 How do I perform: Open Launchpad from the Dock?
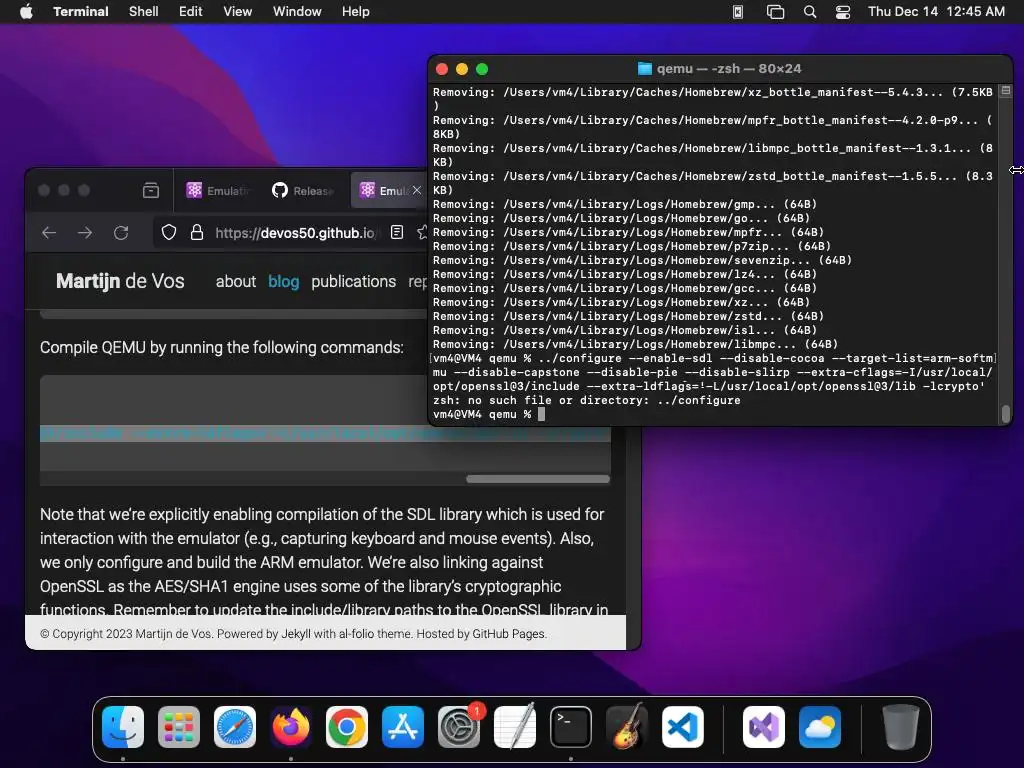[x=179, y=727]
